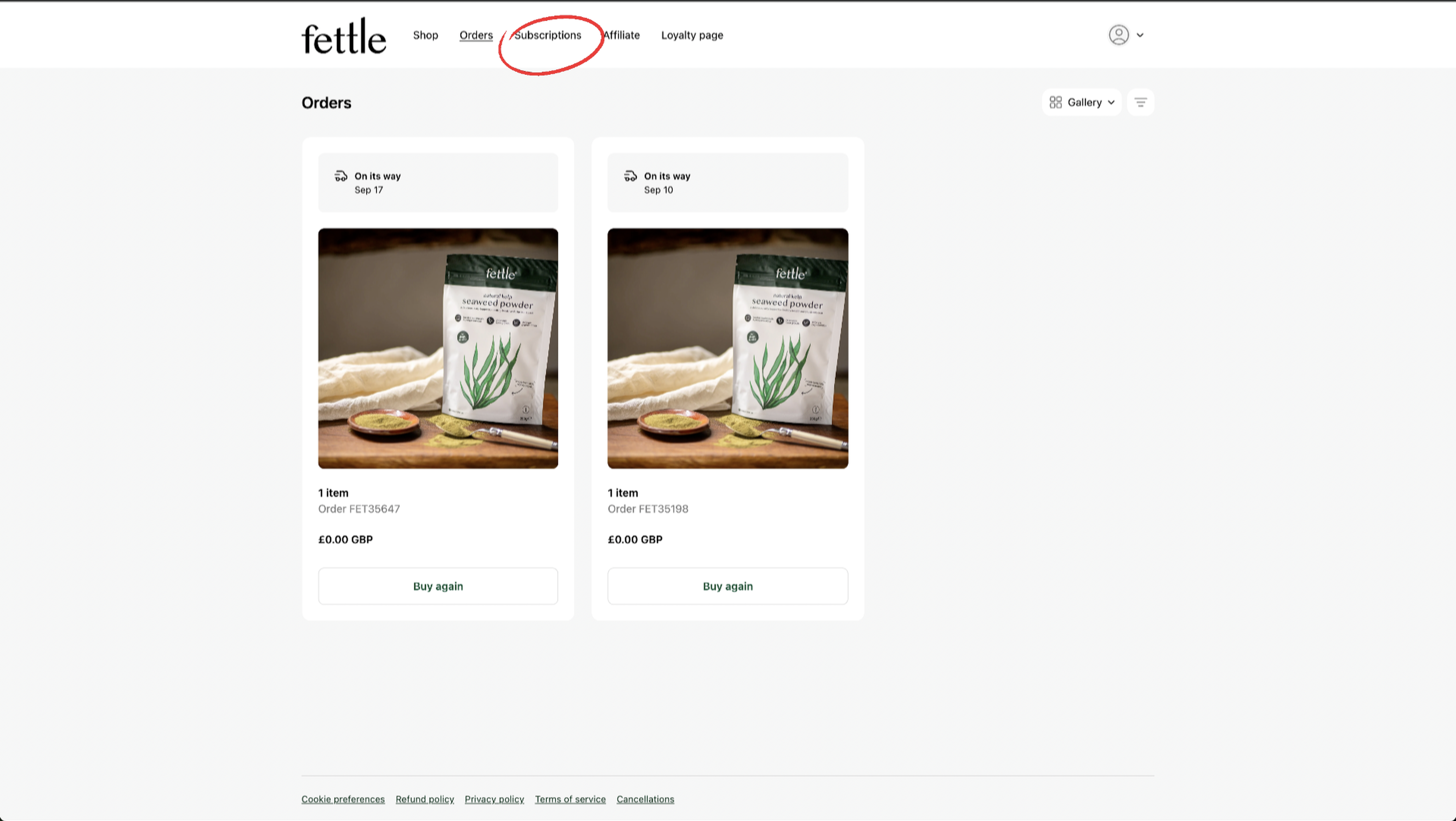Open the Subscriptions tab
Screen dimensions: 1456x821
tap(547, 35)
